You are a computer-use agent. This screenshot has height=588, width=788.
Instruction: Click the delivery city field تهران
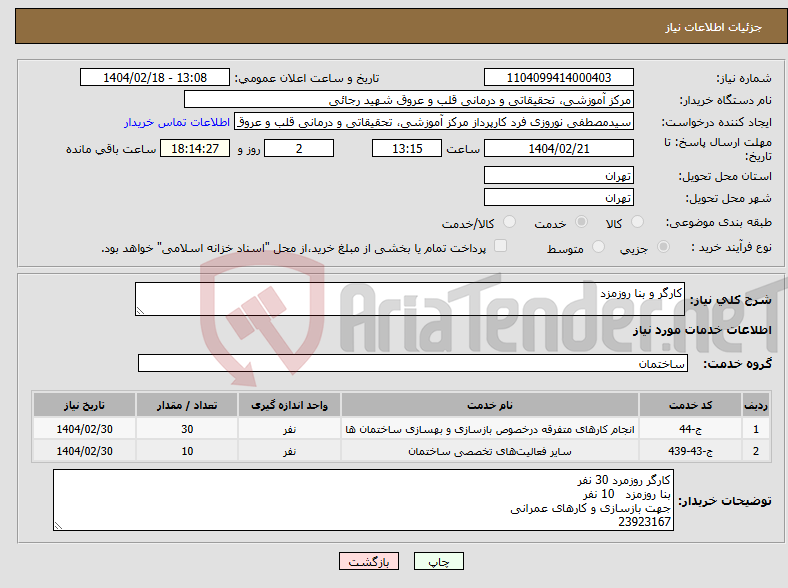coord(558,198)
